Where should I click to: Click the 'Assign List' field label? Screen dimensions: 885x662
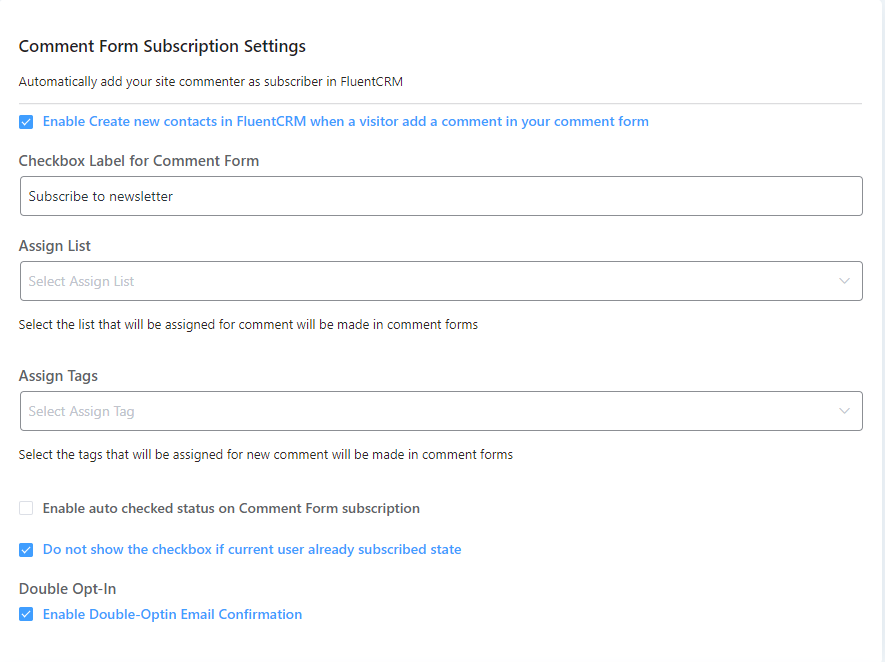pyautogui.click(x=55, y=246)
